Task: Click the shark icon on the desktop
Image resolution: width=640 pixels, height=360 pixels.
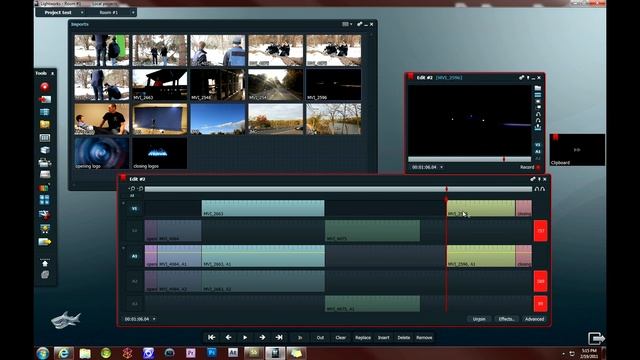Action: [x=65, y=319]
